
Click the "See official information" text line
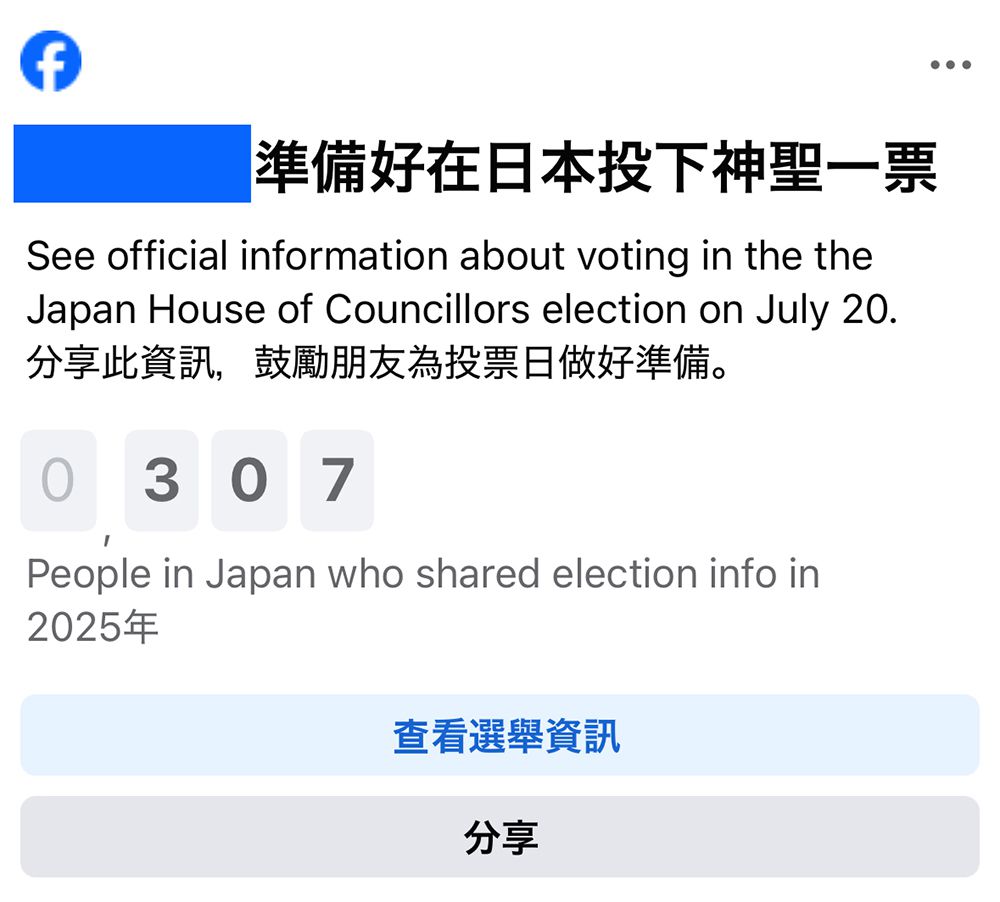(x=449, y=256)
